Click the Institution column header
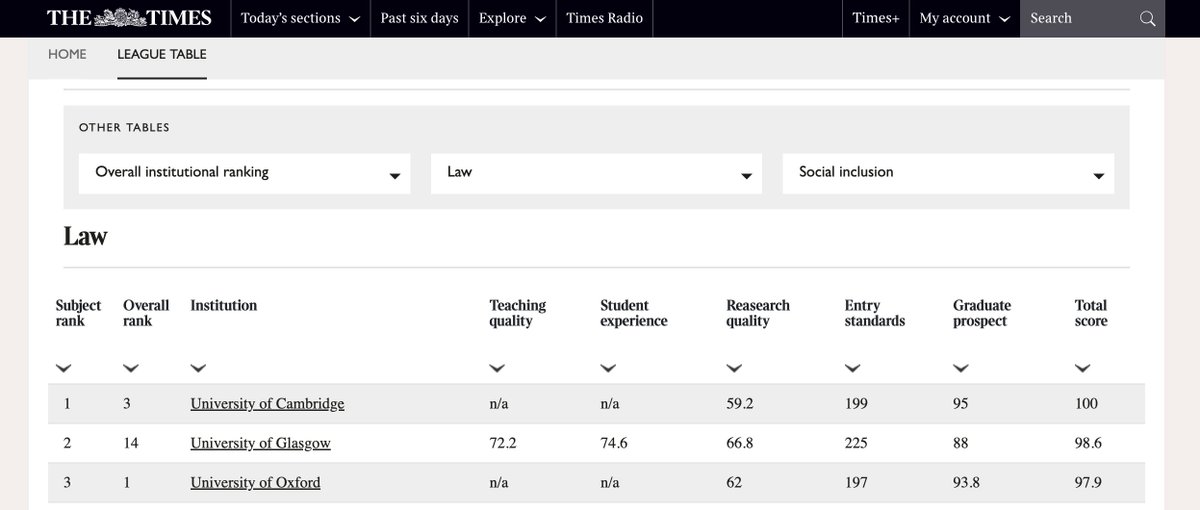This screenshot has width=1200, height=510. [x=224, y=306]
